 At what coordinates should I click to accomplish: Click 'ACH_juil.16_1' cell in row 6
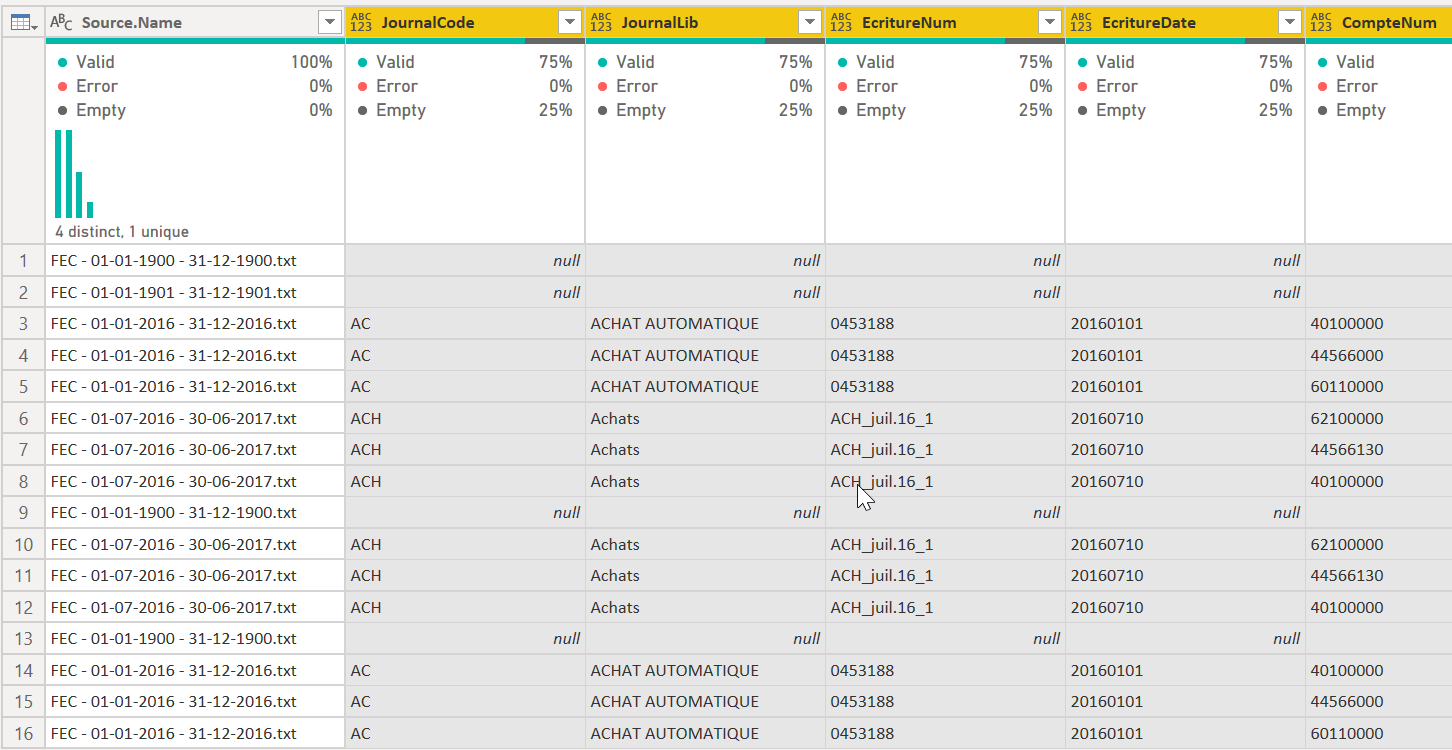[x=945, y=419]
